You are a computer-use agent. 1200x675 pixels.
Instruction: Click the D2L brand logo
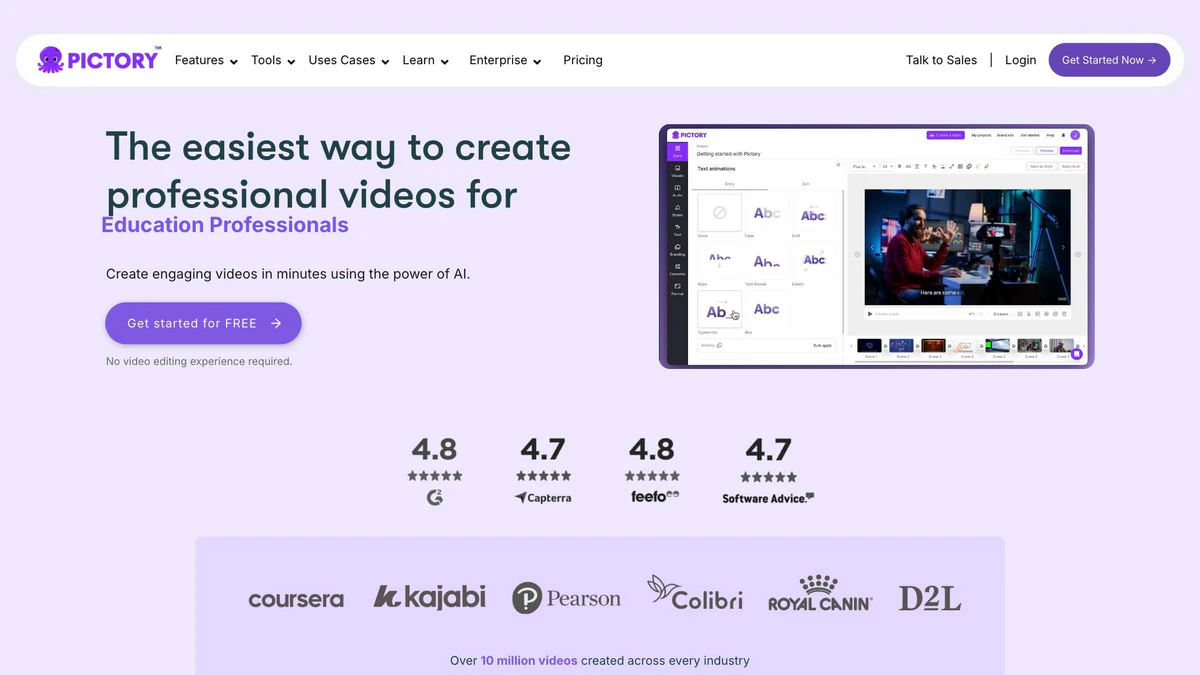point(930,598)
